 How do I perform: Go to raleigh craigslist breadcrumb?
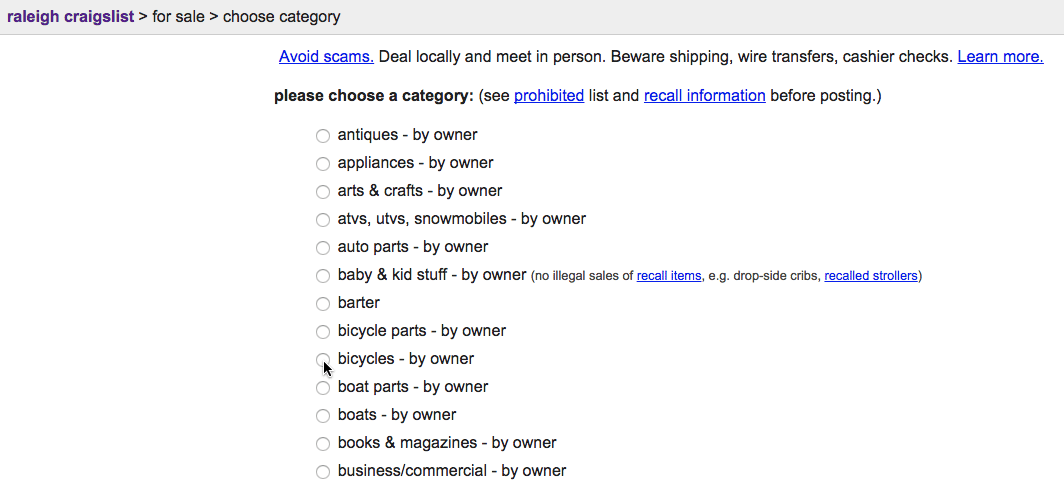[x=71, y=16]
